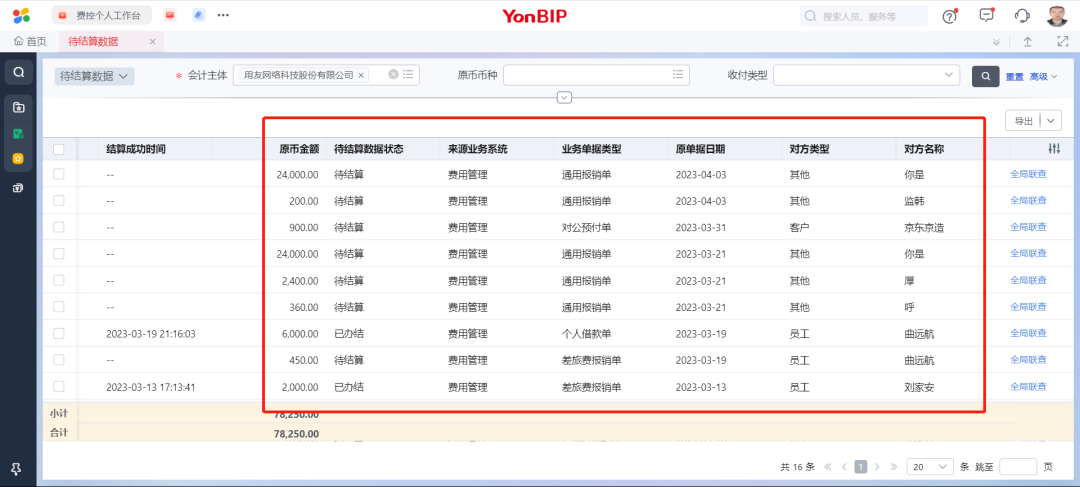Go to previous page arrow
Viewport: 1080px width, 487px height.
point(844,467)
